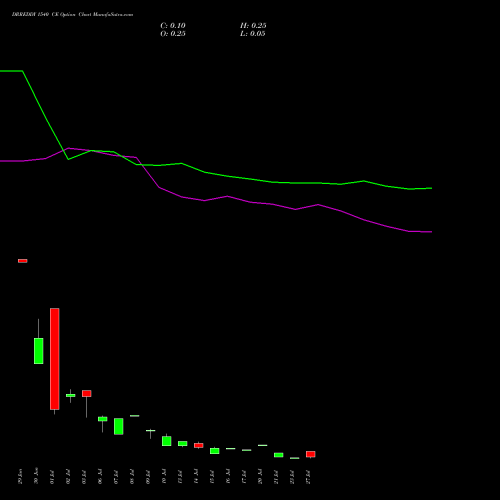Click the small red candle above 29 Jun
This screenshot has width=500, height=500.
(23, 261)
